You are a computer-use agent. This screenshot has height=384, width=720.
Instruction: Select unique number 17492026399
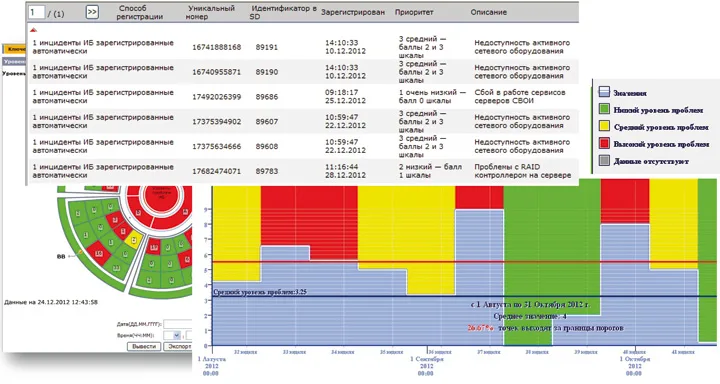click(x=216, y=97)
